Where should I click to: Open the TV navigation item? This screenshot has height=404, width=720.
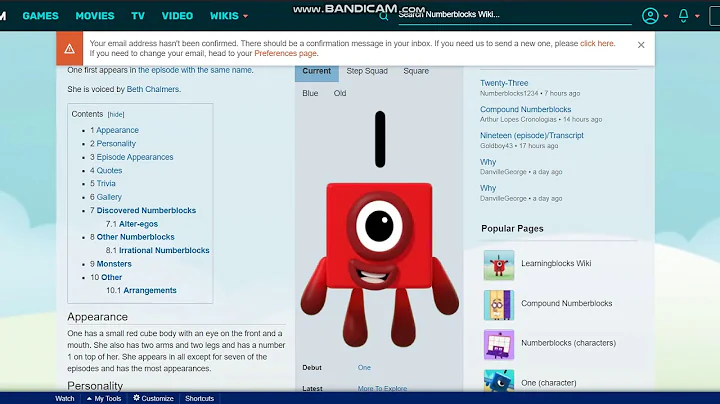(138, 16)
